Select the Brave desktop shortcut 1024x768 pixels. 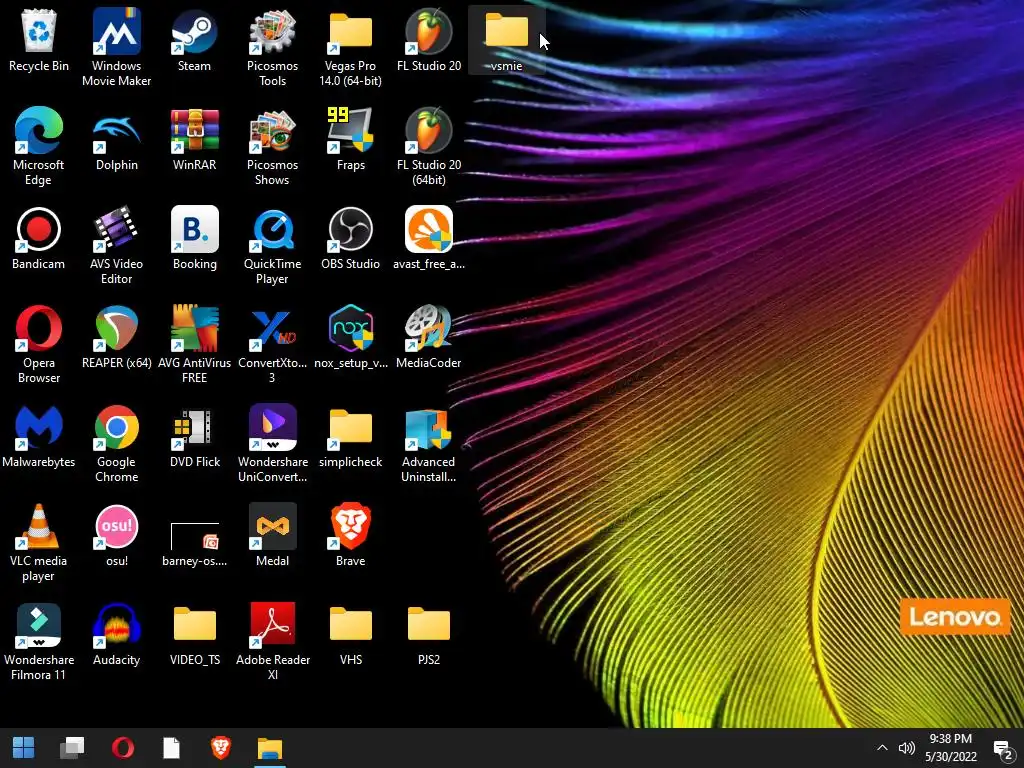[x=351, y=536]
